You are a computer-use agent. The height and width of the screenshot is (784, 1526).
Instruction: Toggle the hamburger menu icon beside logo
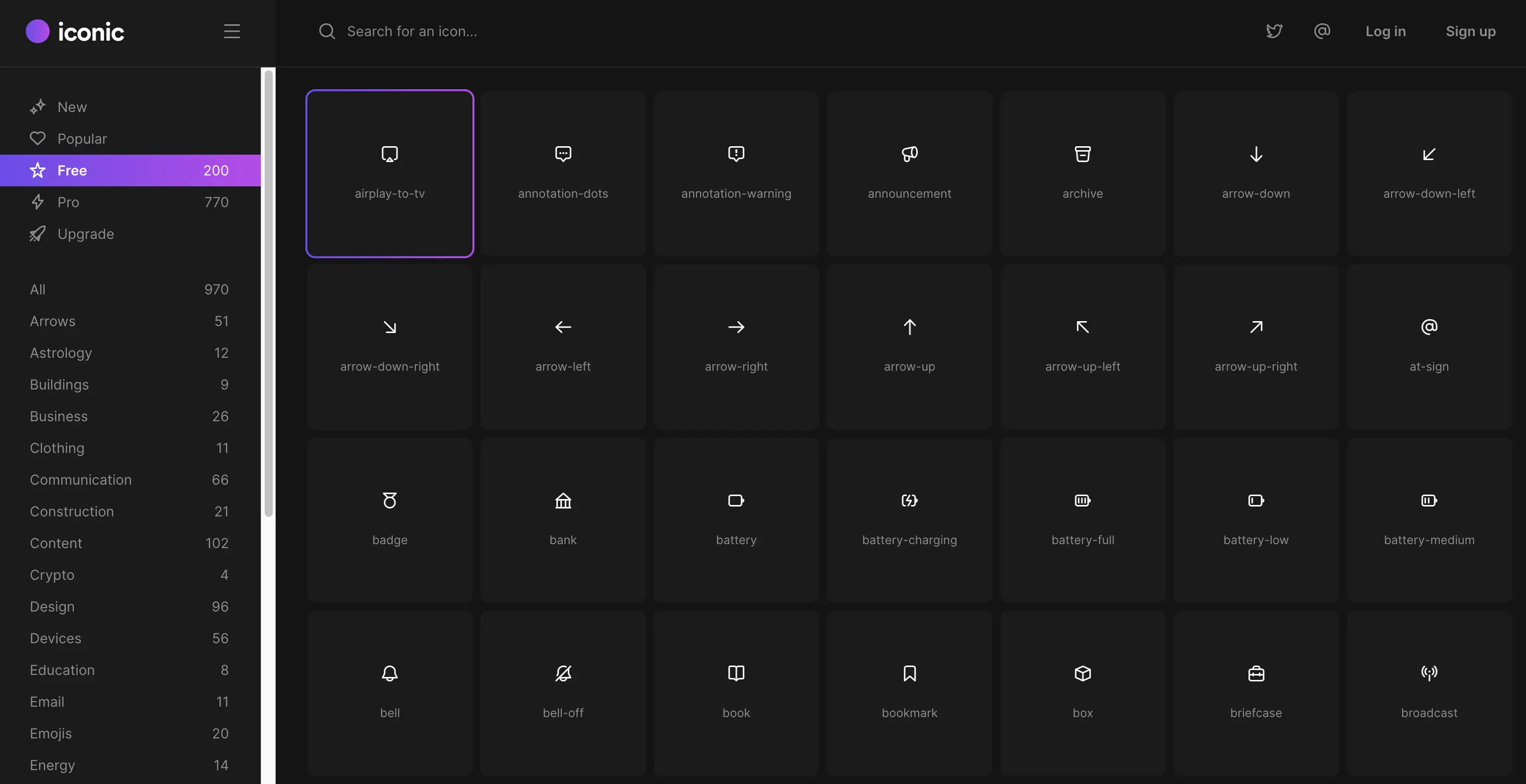pos(232,31)
